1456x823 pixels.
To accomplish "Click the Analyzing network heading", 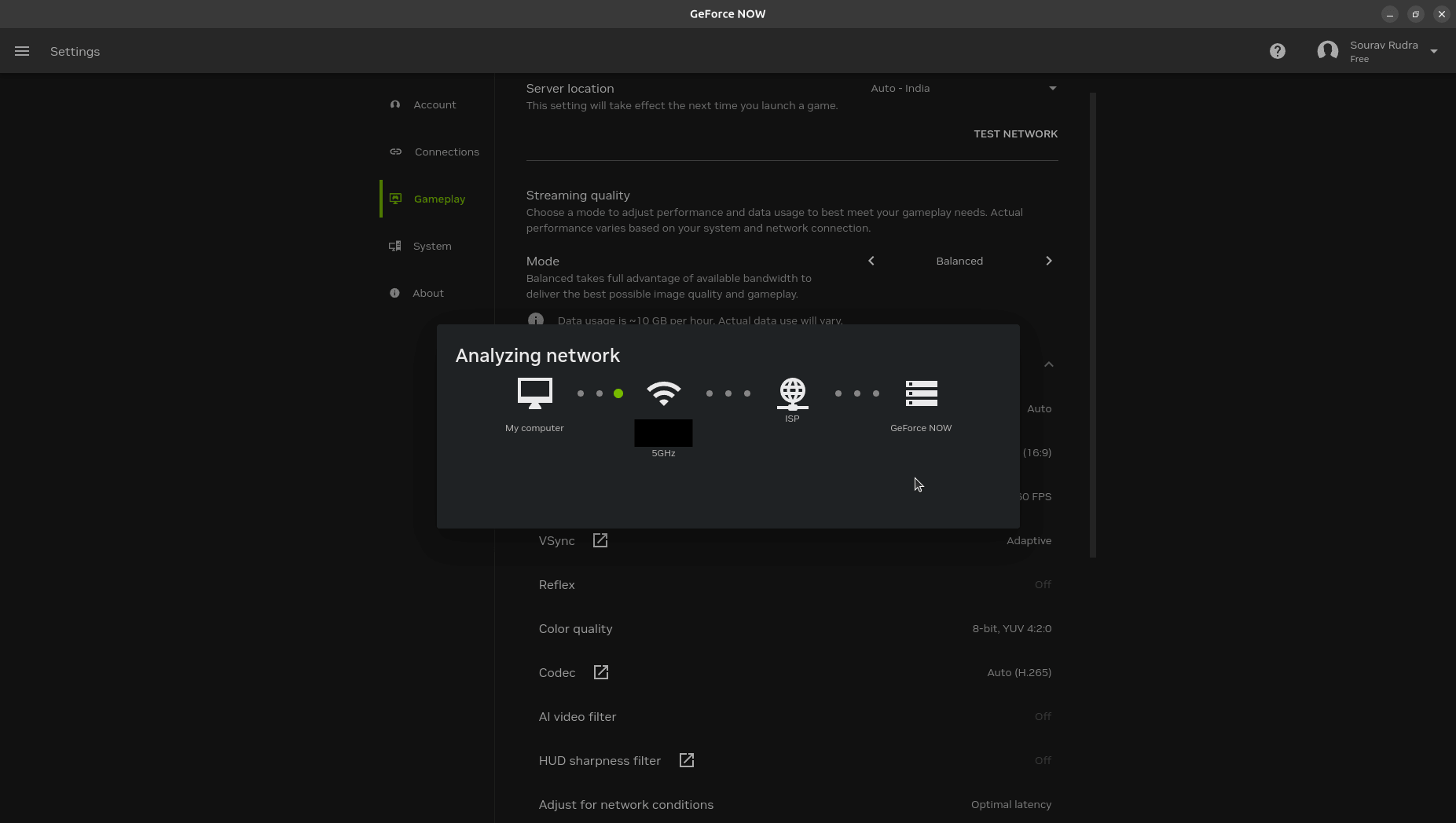I will click(x=538, y=356).
